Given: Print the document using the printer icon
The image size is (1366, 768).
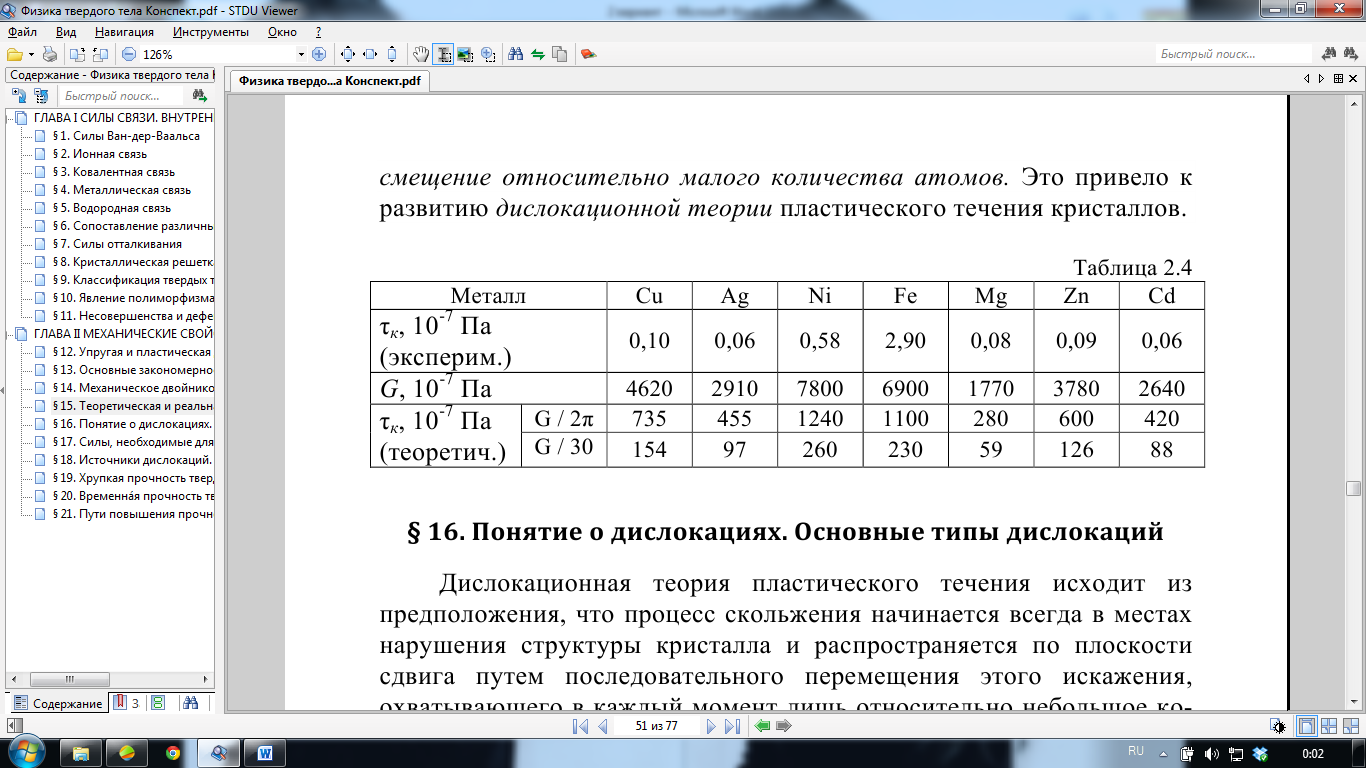Looking at the screenshot, I should pyautogui.click(x=49, y=54).
